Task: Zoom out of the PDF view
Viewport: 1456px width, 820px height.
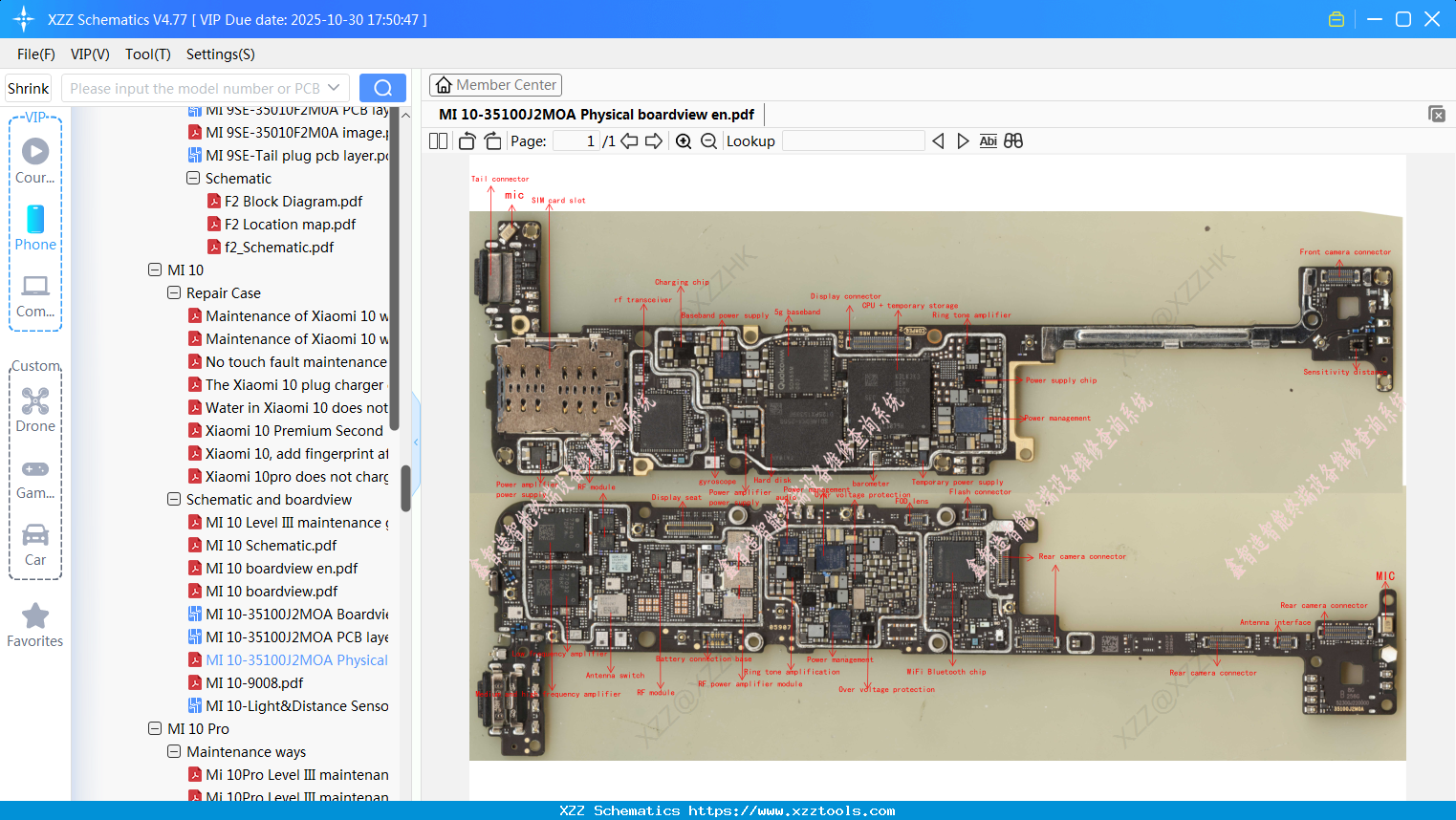Action: (709, 140)
